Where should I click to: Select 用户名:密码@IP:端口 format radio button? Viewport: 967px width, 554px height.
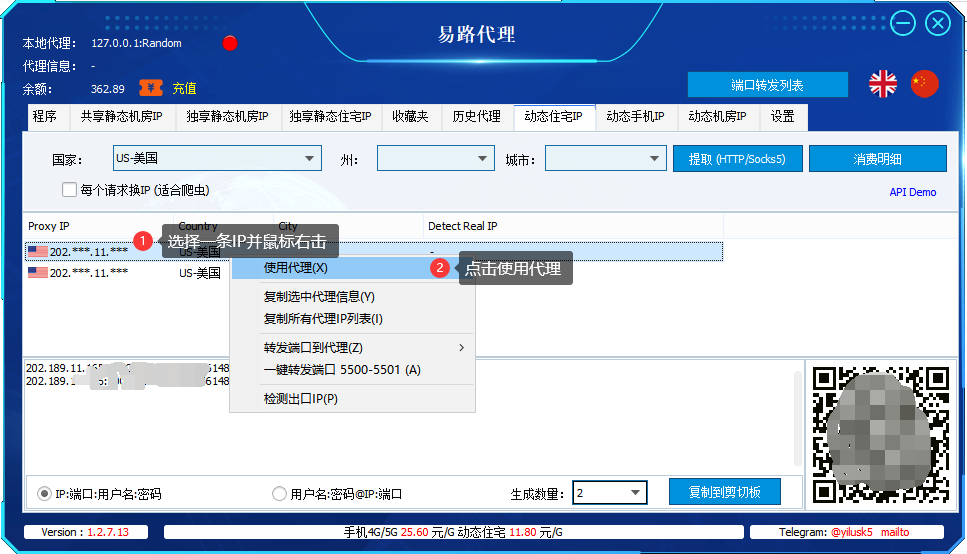pyautogui.click(x=279, y=494)
